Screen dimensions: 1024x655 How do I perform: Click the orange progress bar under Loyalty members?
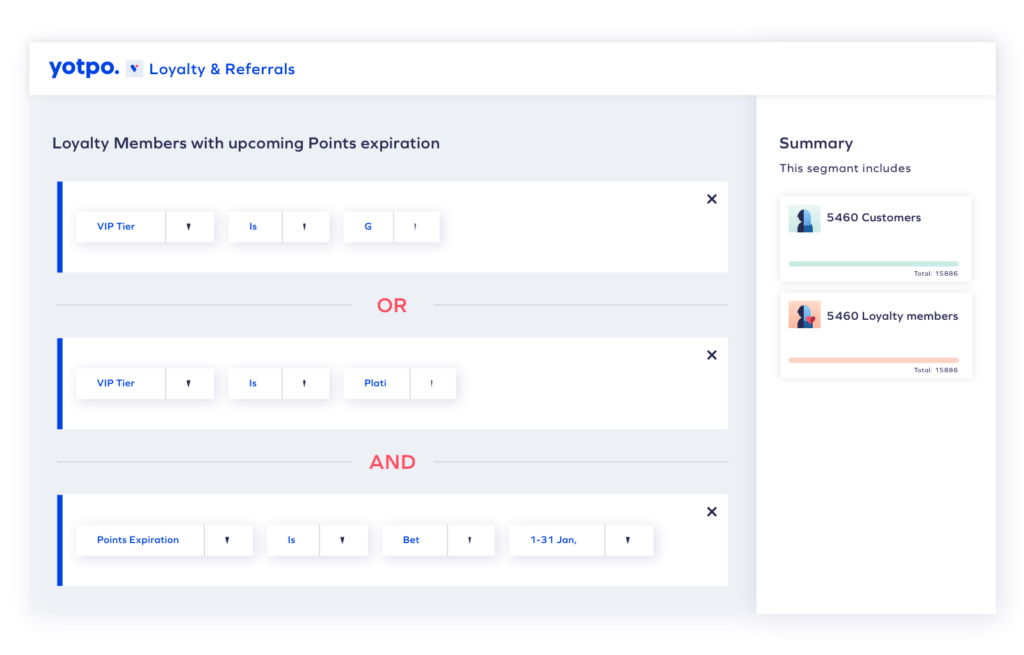(x=875, y=358)
